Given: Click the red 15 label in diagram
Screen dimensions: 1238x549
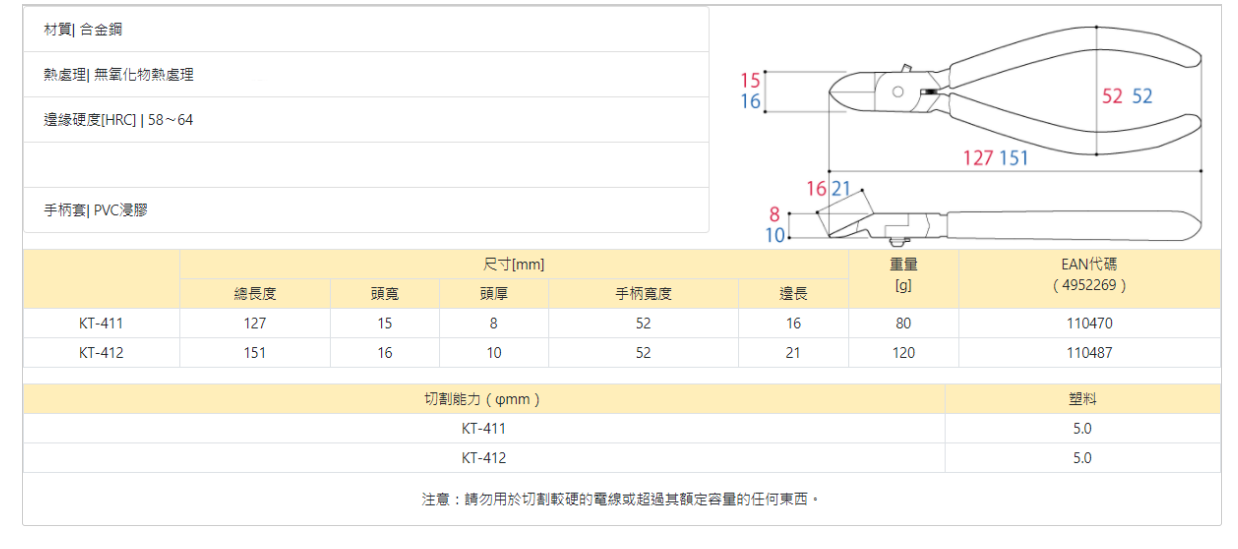Looking at the screenshot, I should pos(750,81).
